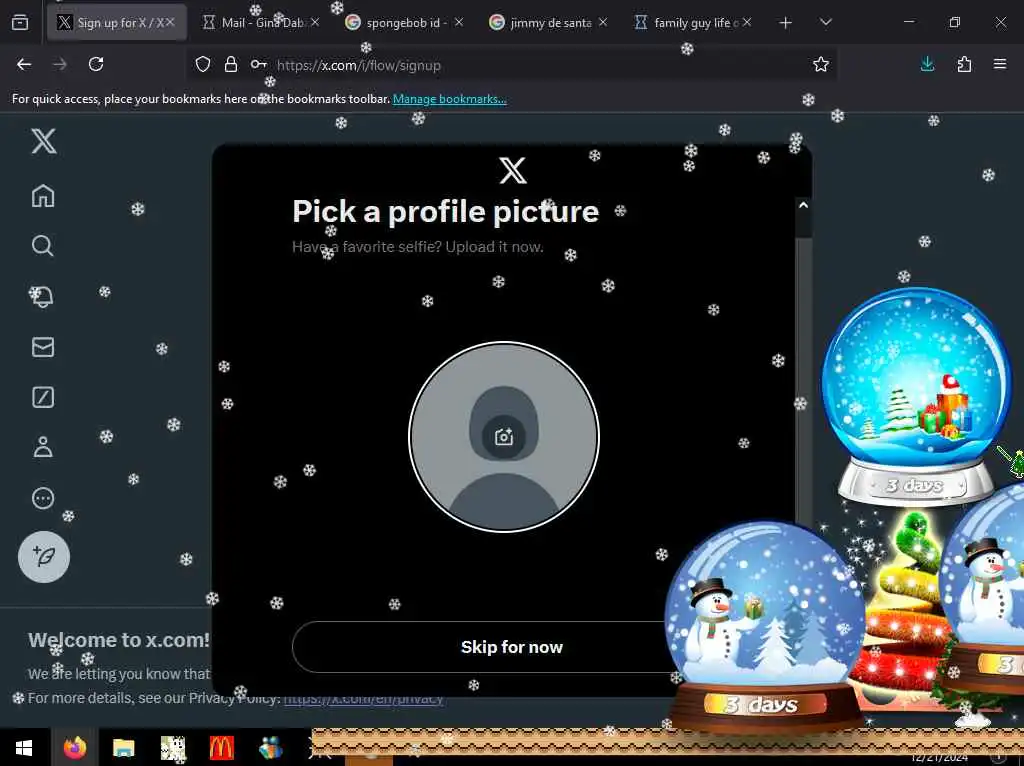This screenshot has height=766, width=1024.
Task: Bookmark page with the star icon
Action: [821, 64]
